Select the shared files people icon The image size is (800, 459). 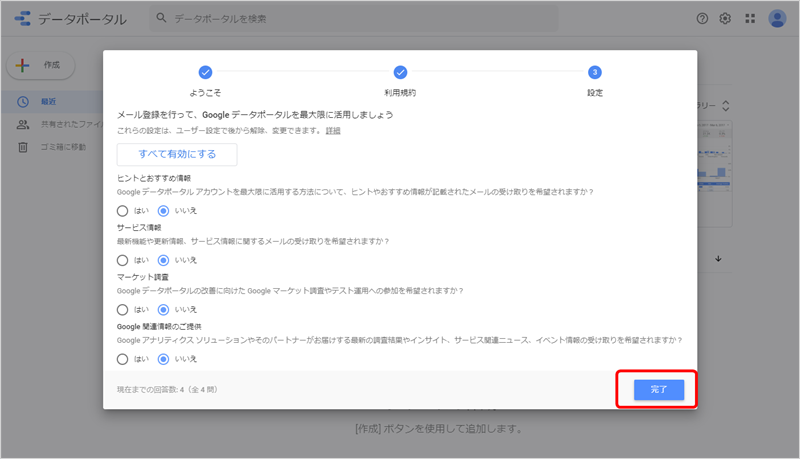tap(23, 124)
